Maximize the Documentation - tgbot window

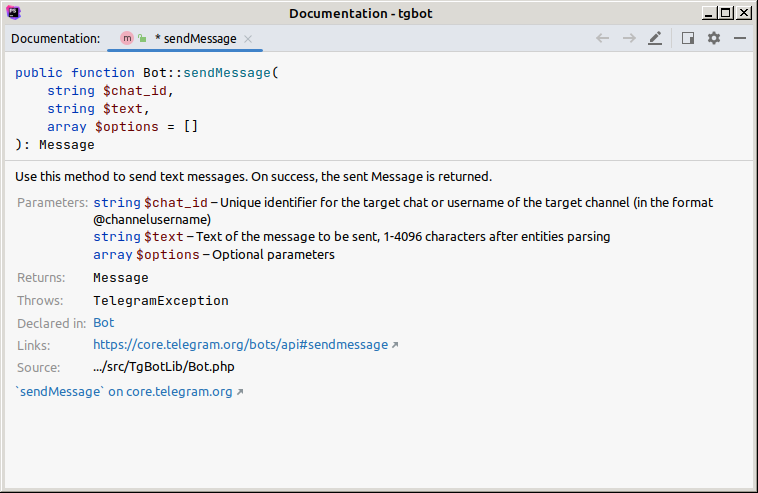click(x=726, y=13)
